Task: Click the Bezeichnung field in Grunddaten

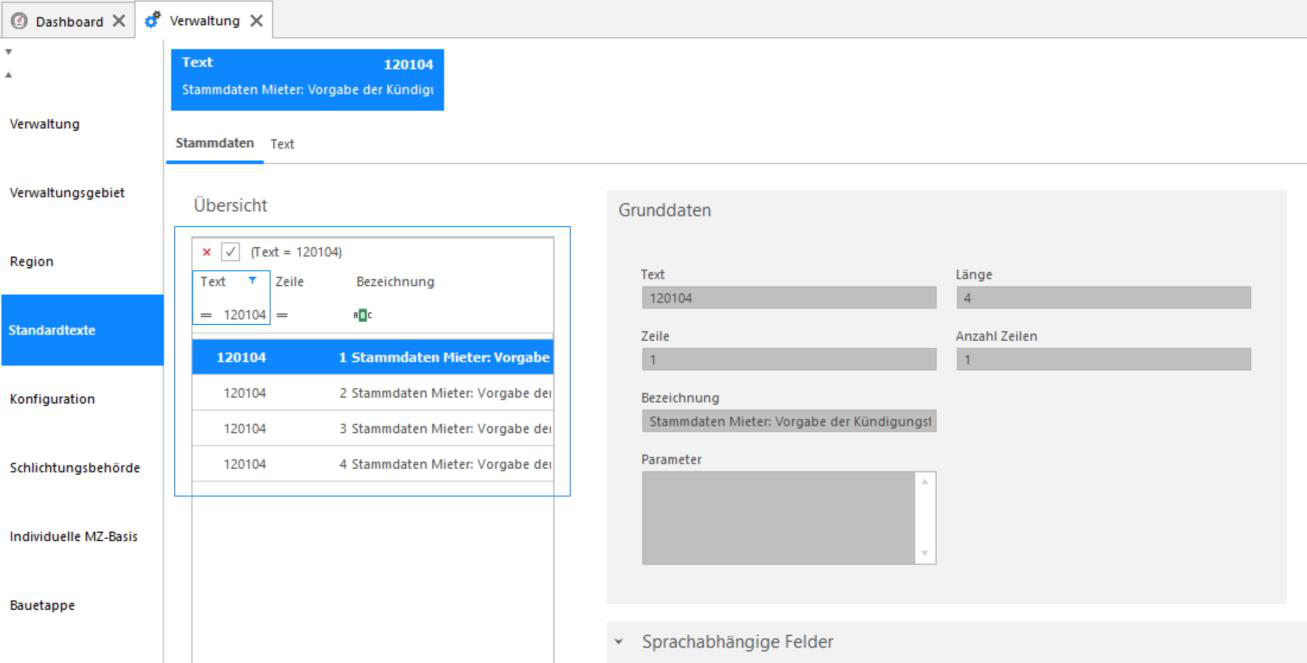Action: point(789,421)
